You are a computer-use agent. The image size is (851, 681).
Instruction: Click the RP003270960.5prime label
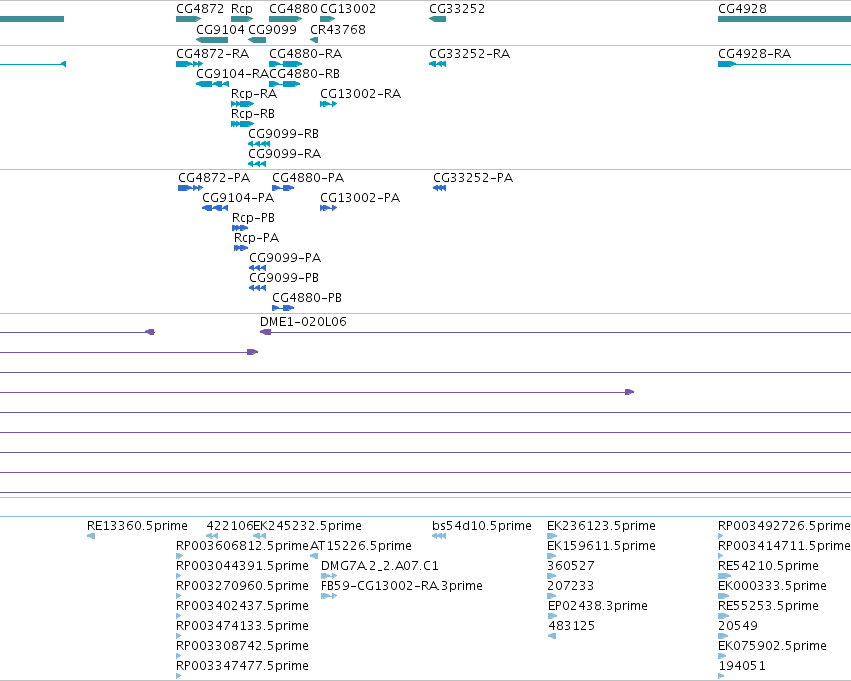(242, 585)
